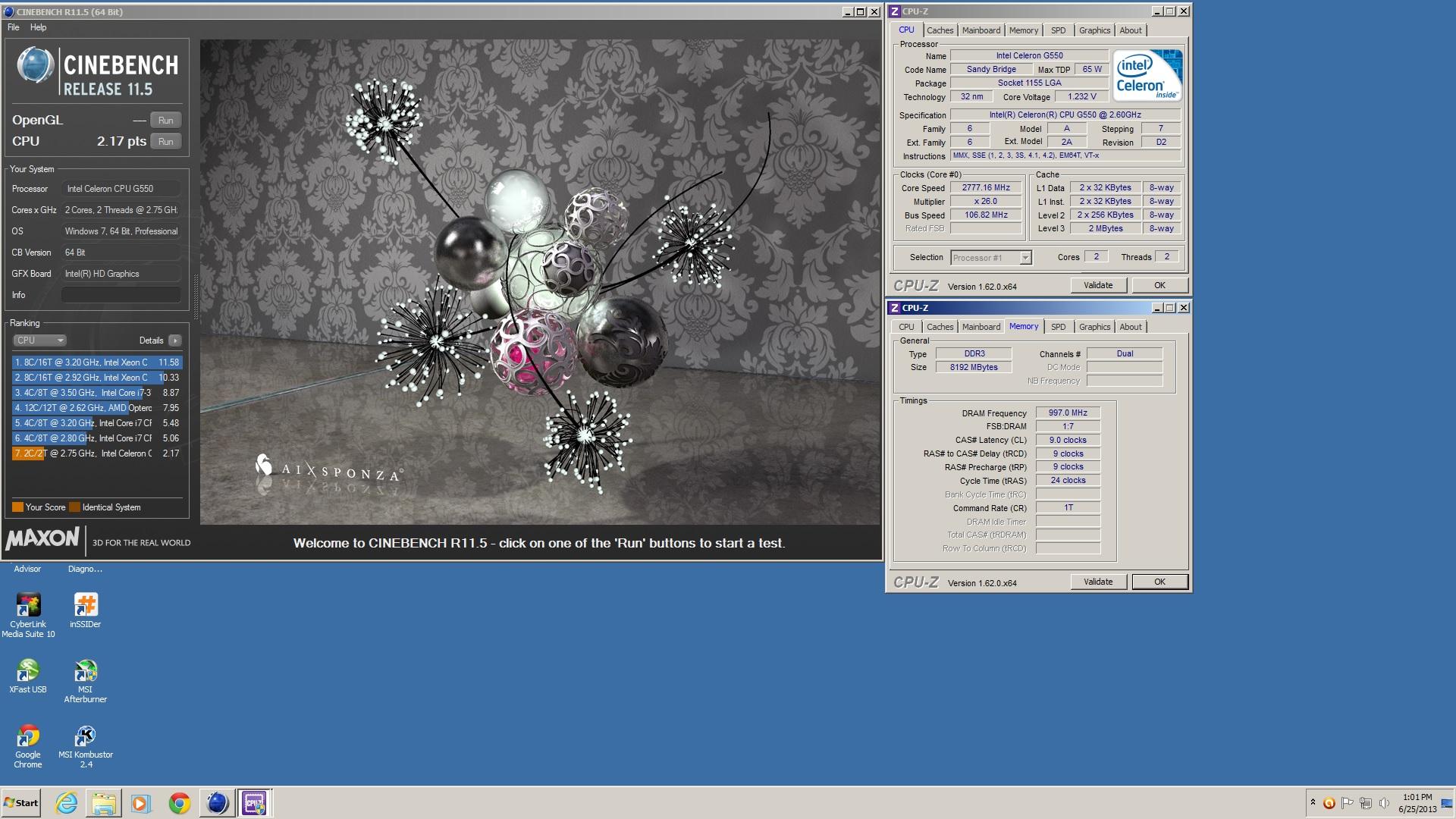Open the Action Center flag icon
This screenshot has height=819, width=1456.
coord(1347,803)
